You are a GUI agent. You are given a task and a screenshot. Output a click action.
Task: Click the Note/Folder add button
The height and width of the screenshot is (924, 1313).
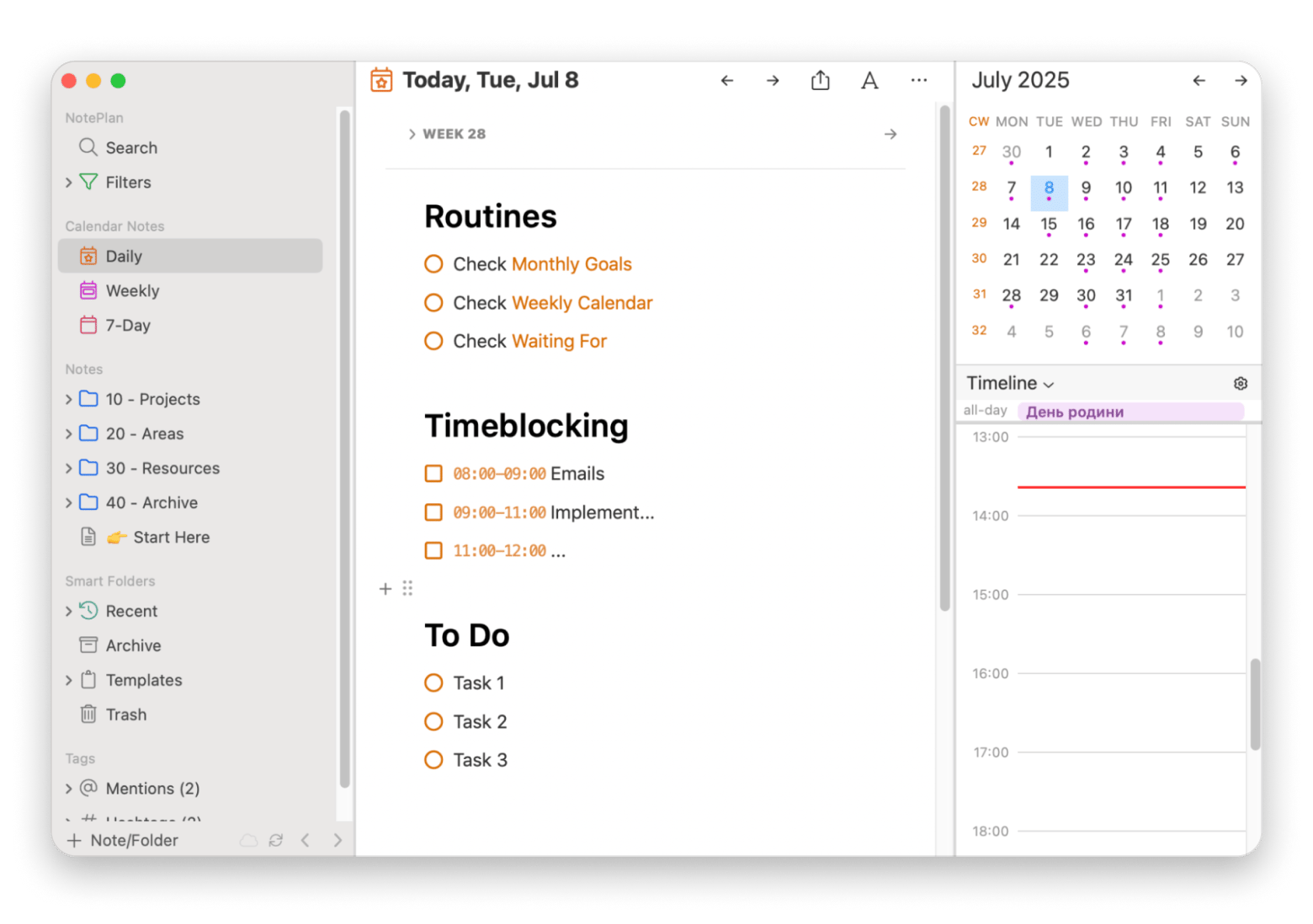click(x=123, y=840)
